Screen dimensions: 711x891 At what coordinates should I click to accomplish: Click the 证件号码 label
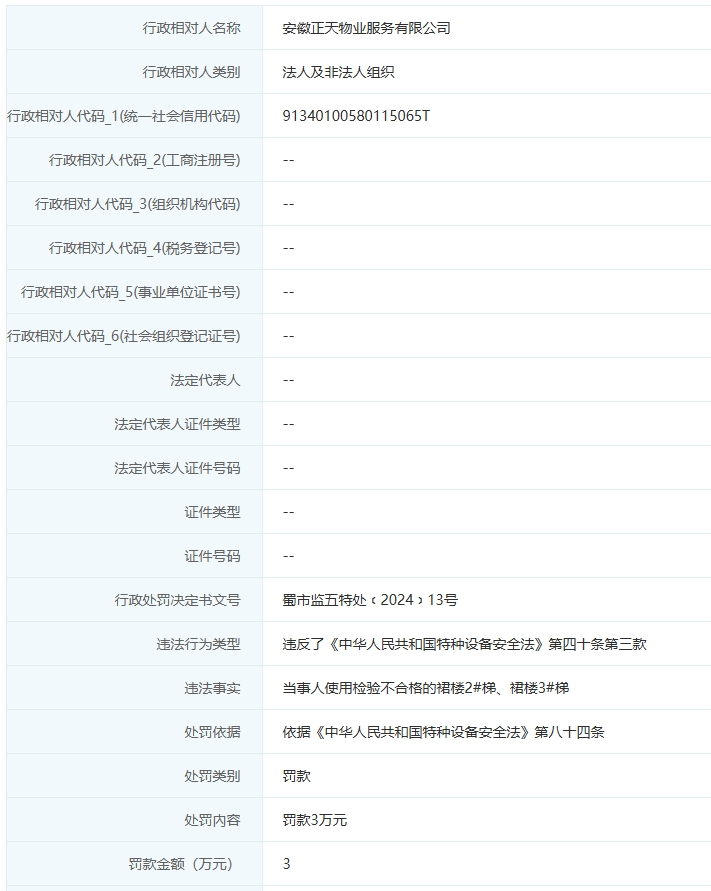(x=212, y=556)
